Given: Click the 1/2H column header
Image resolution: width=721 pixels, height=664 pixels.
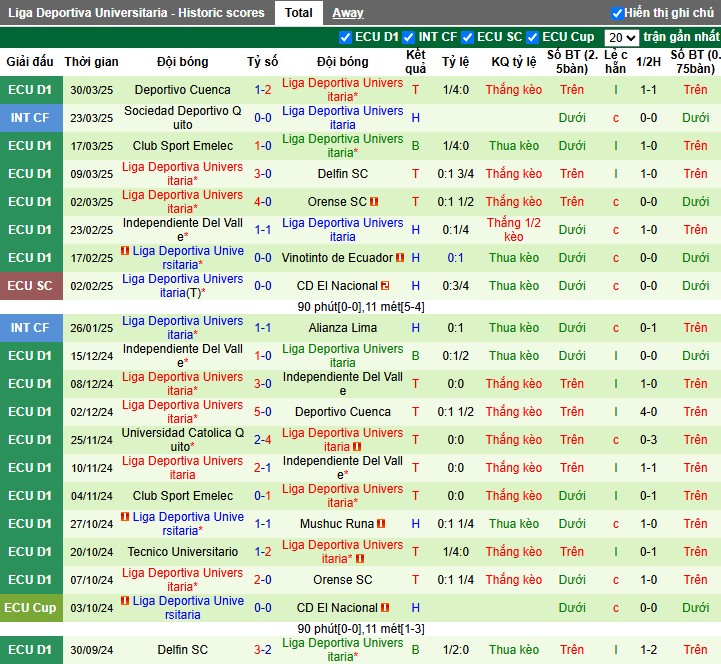Looking at the screenshot, I should pyautogui.click(x=648, y=62).
